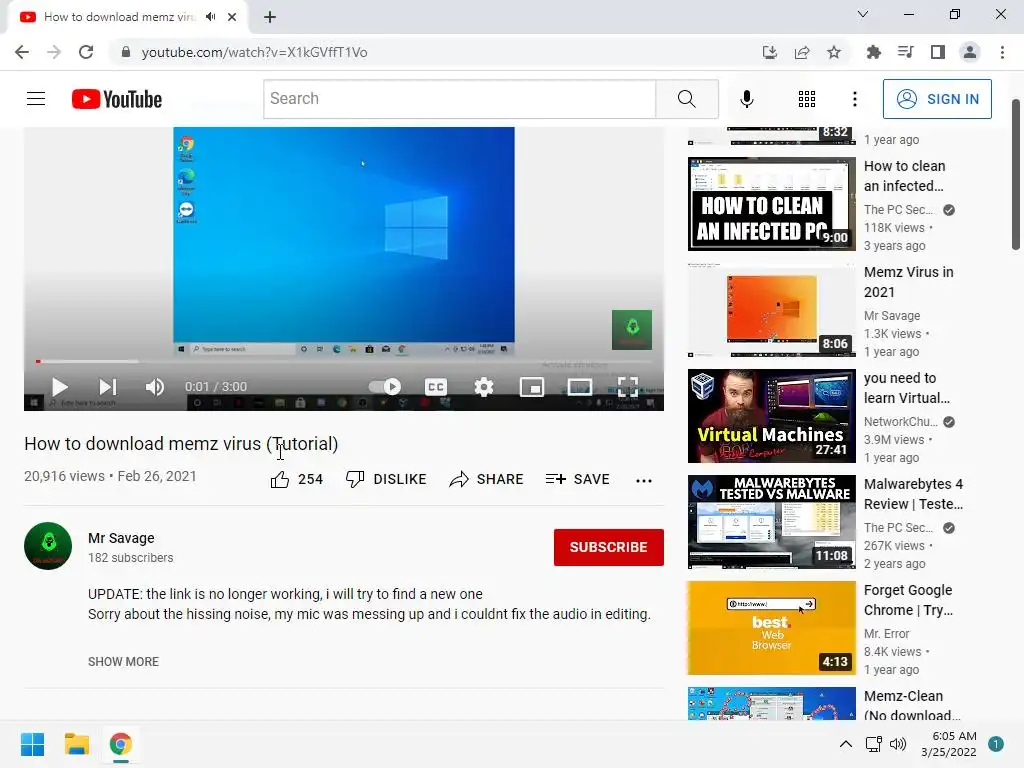
Task: Open the Windows Start menu
Action: 32,744
